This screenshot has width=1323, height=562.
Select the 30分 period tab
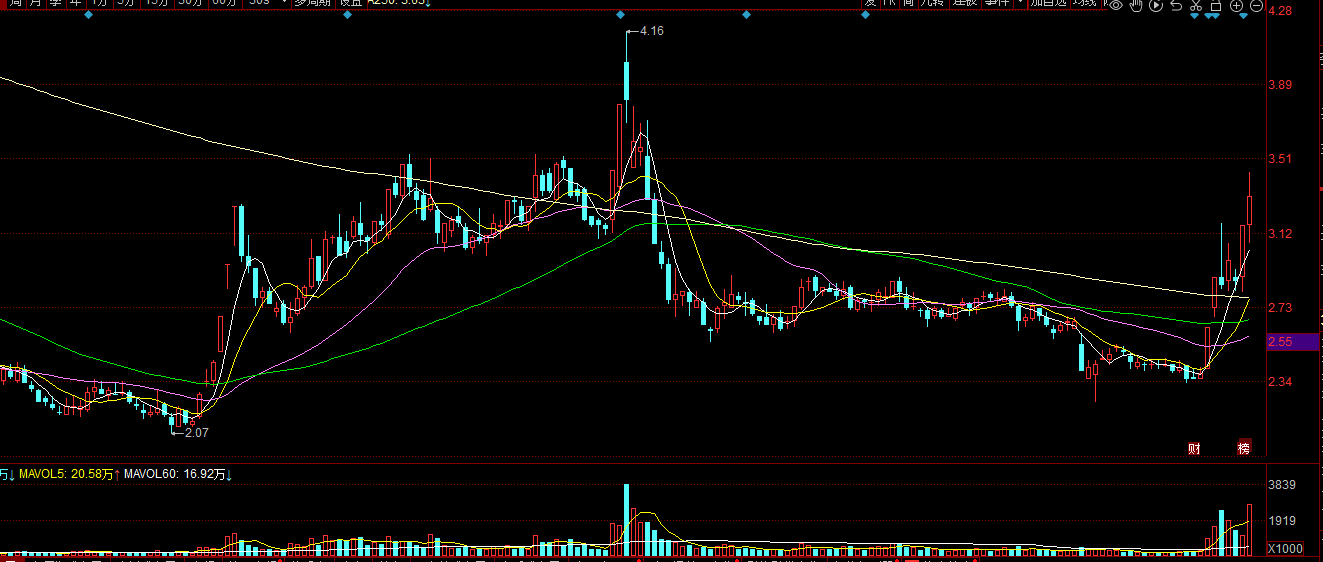(191, 4)
